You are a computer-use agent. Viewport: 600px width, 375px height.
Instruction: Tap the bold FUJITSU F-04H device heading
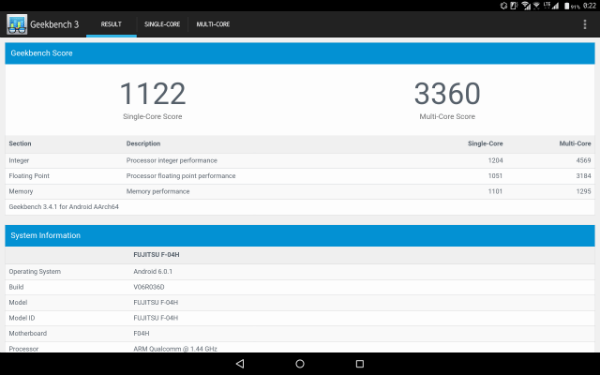click(157, 254)
